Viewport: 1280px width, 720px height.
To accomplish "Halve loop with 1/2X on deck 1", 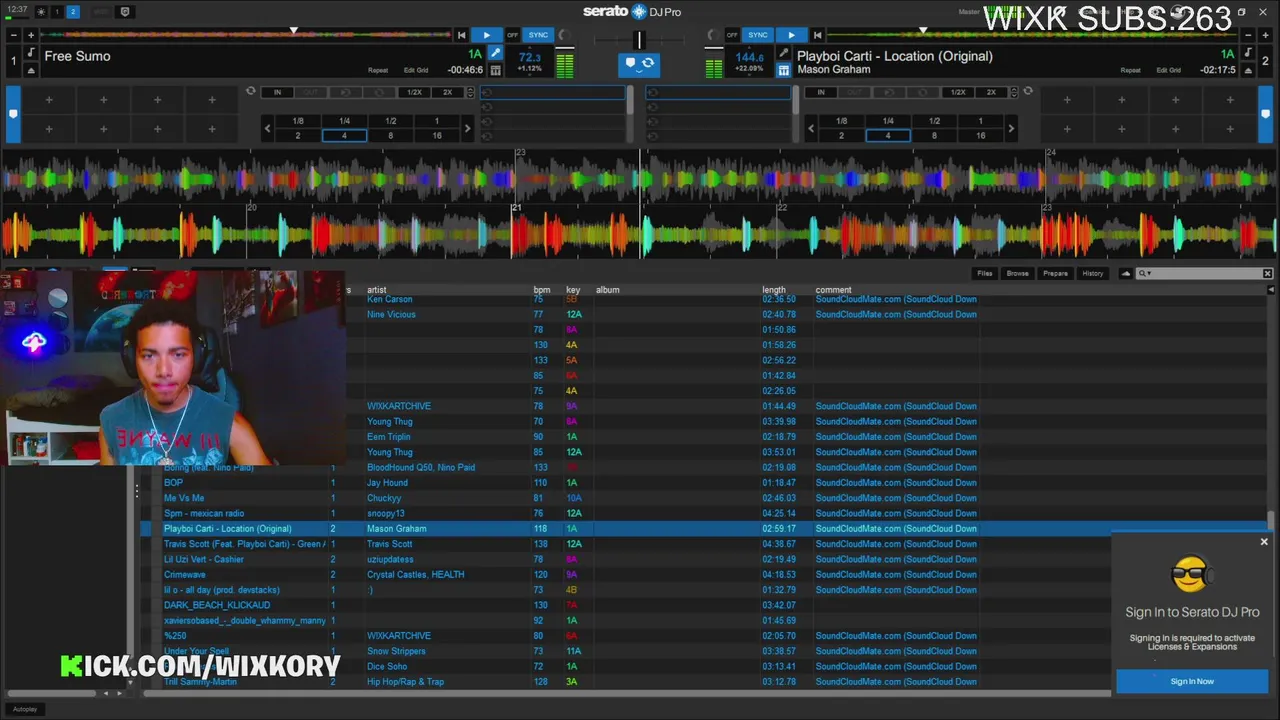I will pos(414,92).
